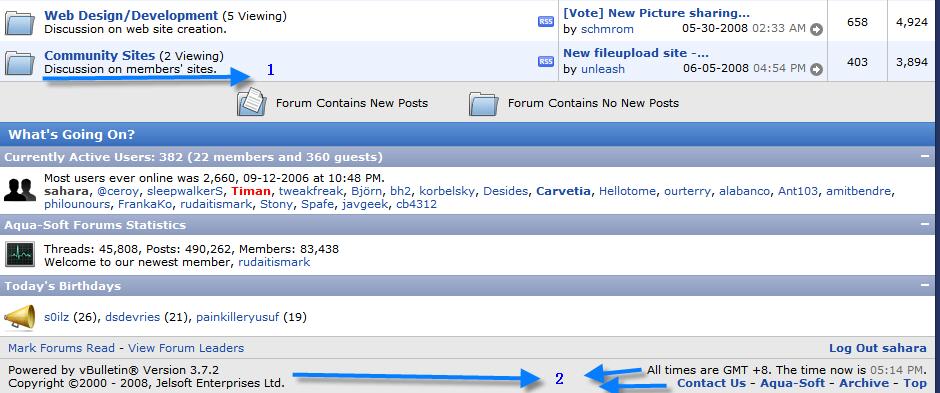View user Hellotome profile
Image resolution: width=940 pixels, height=393 pixels.
coord(627,191)
